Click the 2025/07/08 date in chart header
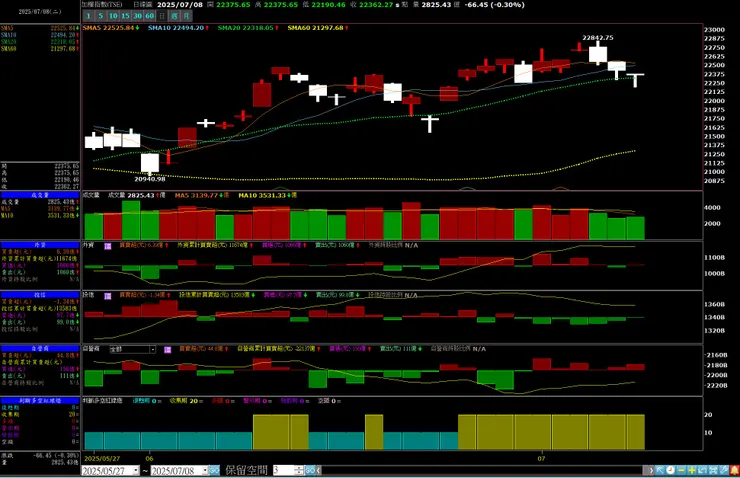Viewport: 740px width, 478px height. (180, 5)
